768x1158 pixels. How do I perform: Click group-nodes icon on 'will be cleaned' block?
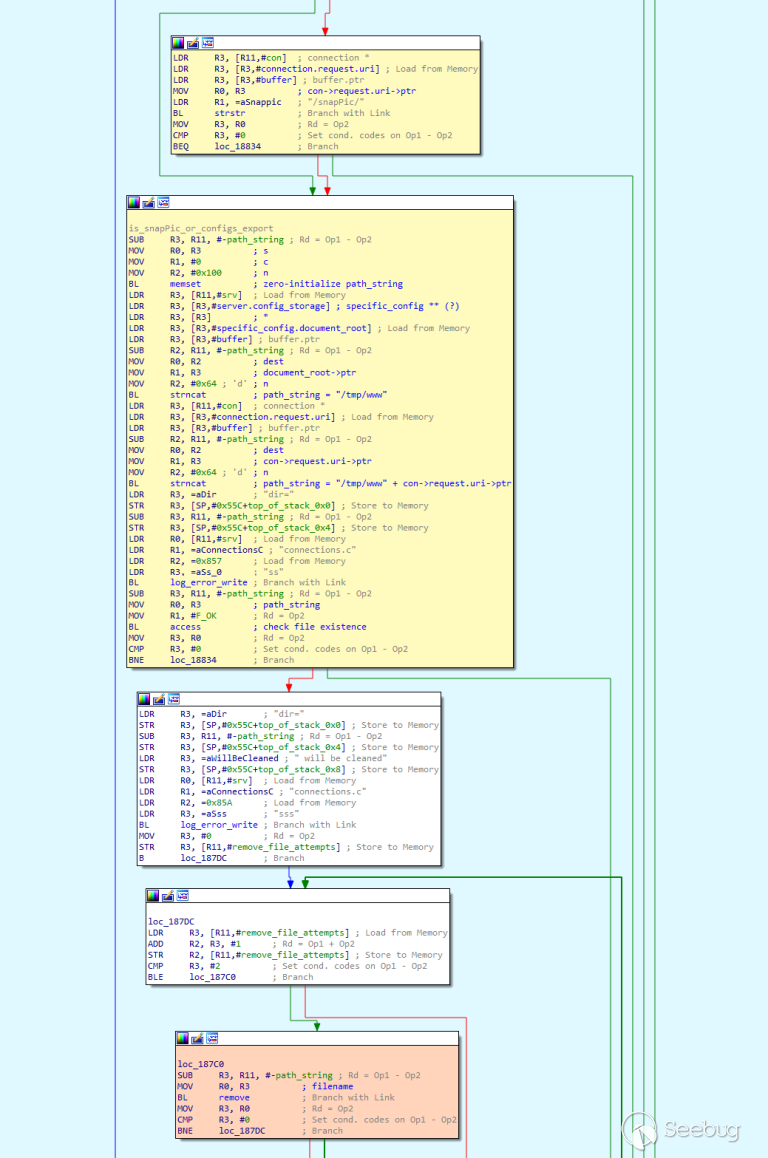tap(174, 699)
